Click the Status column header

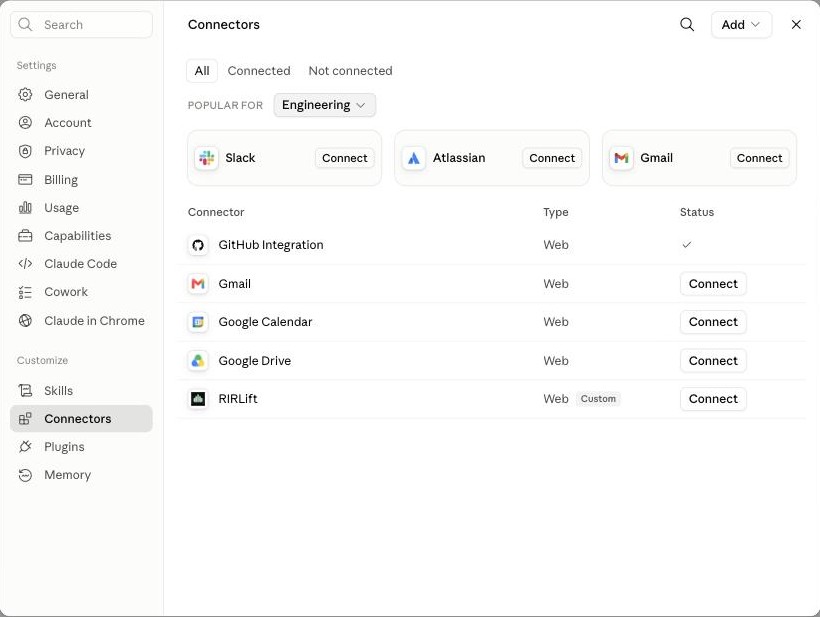tap(697, 212)
